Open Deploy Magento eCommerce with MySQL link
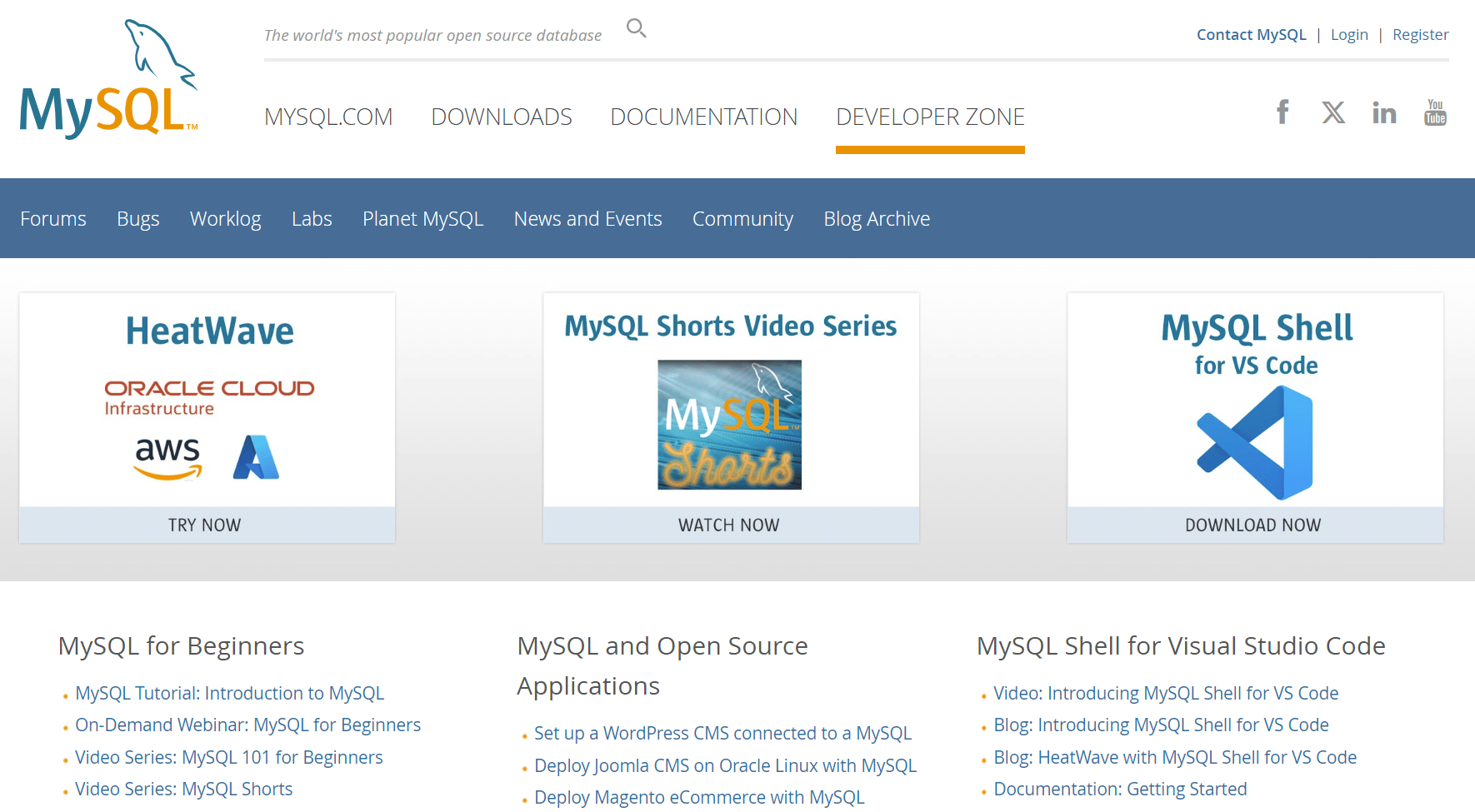This screenshot has width=1475, height=812. pyautogui.click(x=699, y=797)
